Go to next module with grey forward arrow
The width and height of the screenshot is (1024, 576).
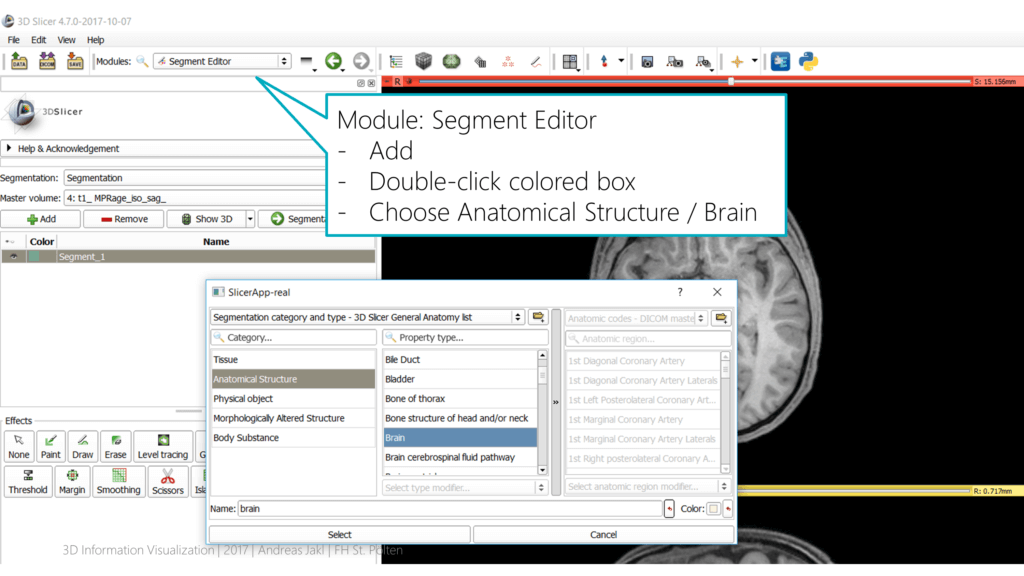point(361,61)
